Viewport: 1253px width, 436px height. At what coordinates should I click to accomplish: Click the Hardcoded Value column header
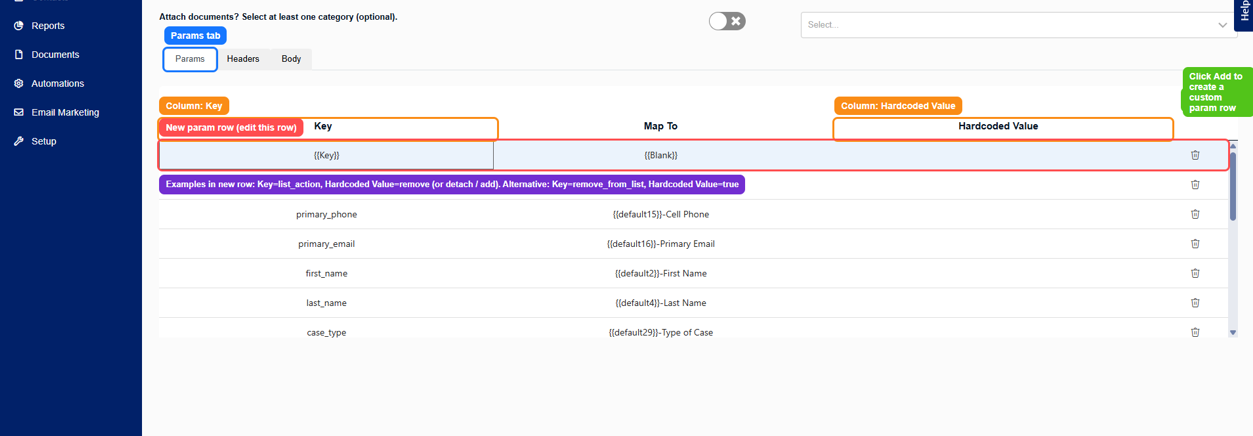tap(998, 127)
